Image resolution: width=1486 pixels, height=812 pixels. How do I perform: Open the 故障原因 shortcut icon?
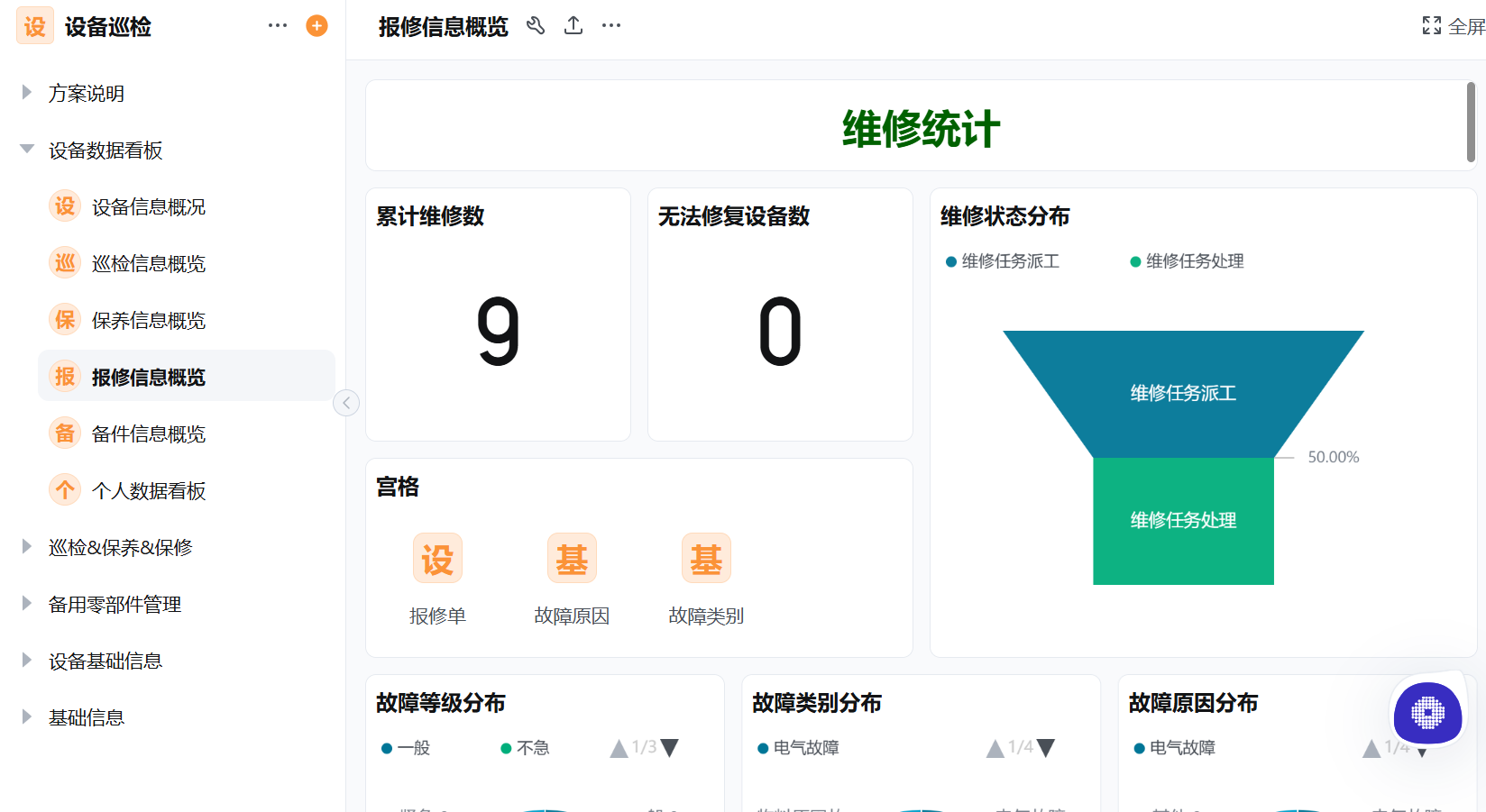572,558
